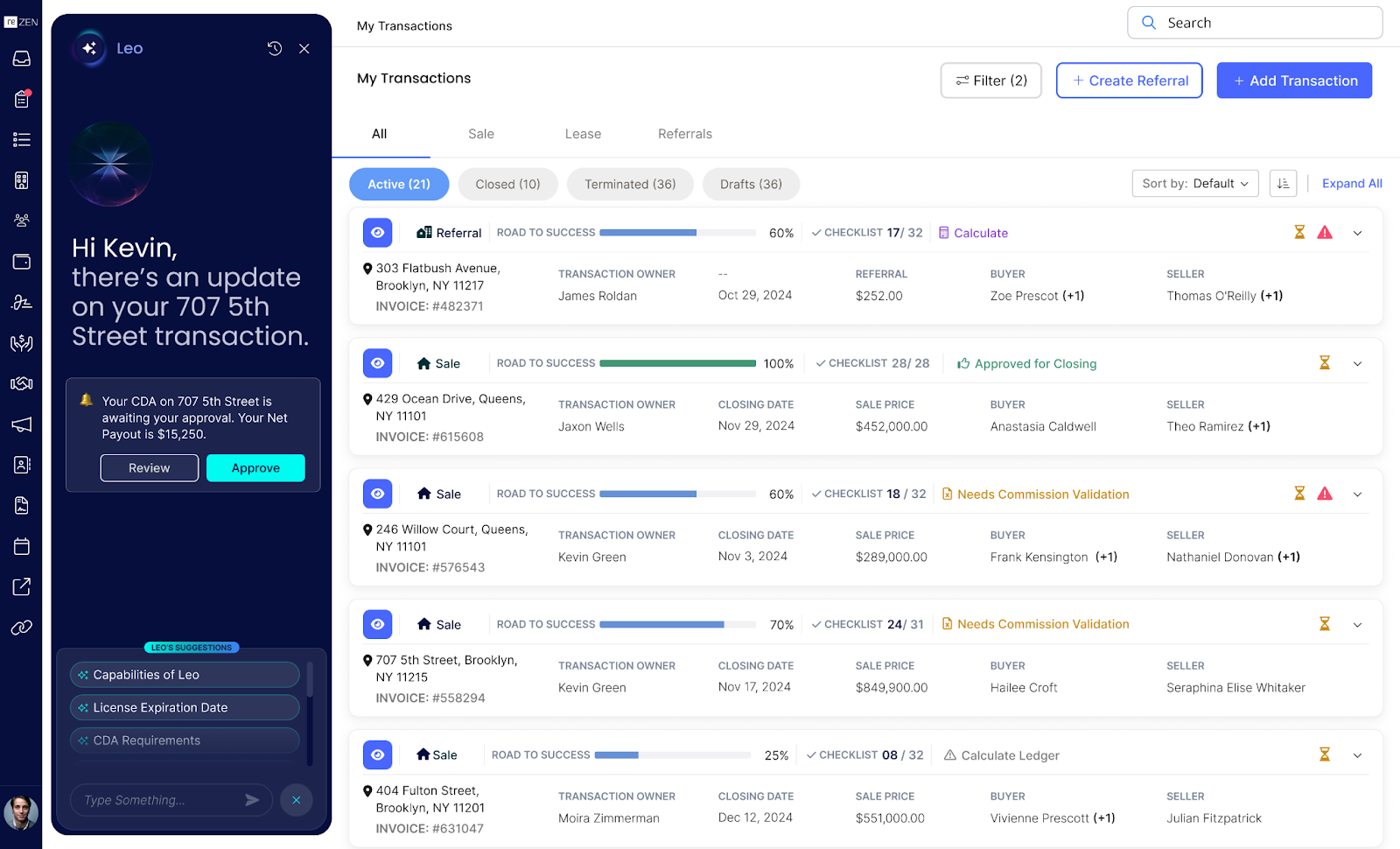Approve the CDA in Leo panel
This screenshot has height=849, width=1400.
[255, 468]
